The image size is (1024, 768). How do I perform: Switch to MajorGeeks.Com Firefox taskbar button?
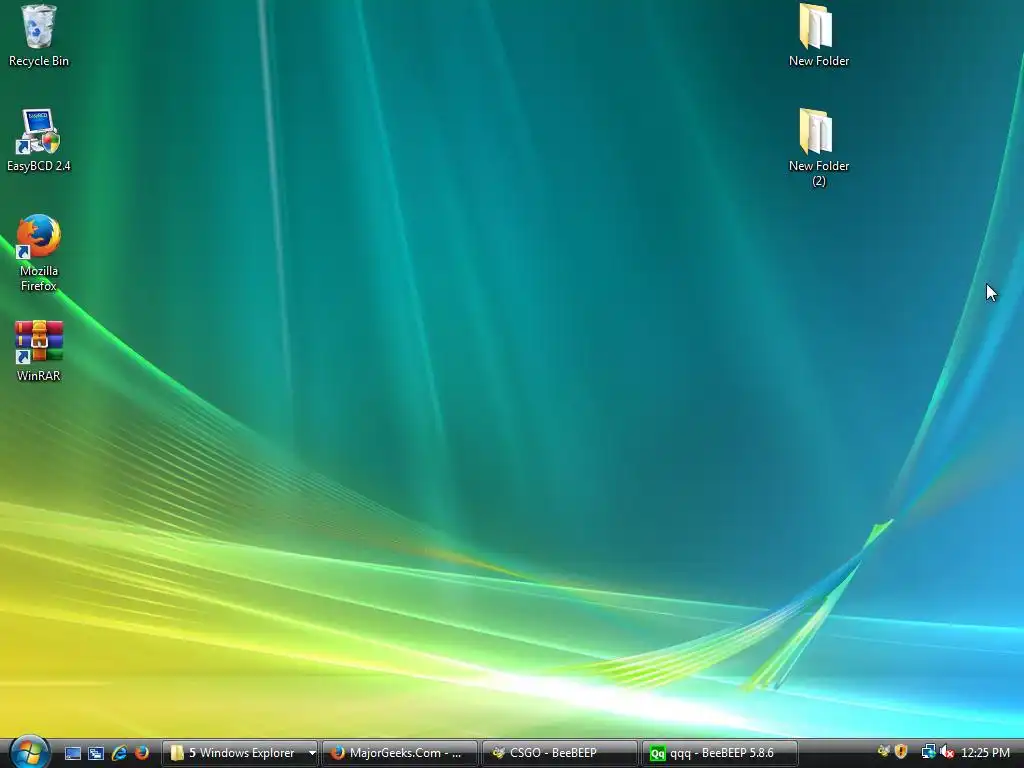pyautogui.click(x=399, y=753)
